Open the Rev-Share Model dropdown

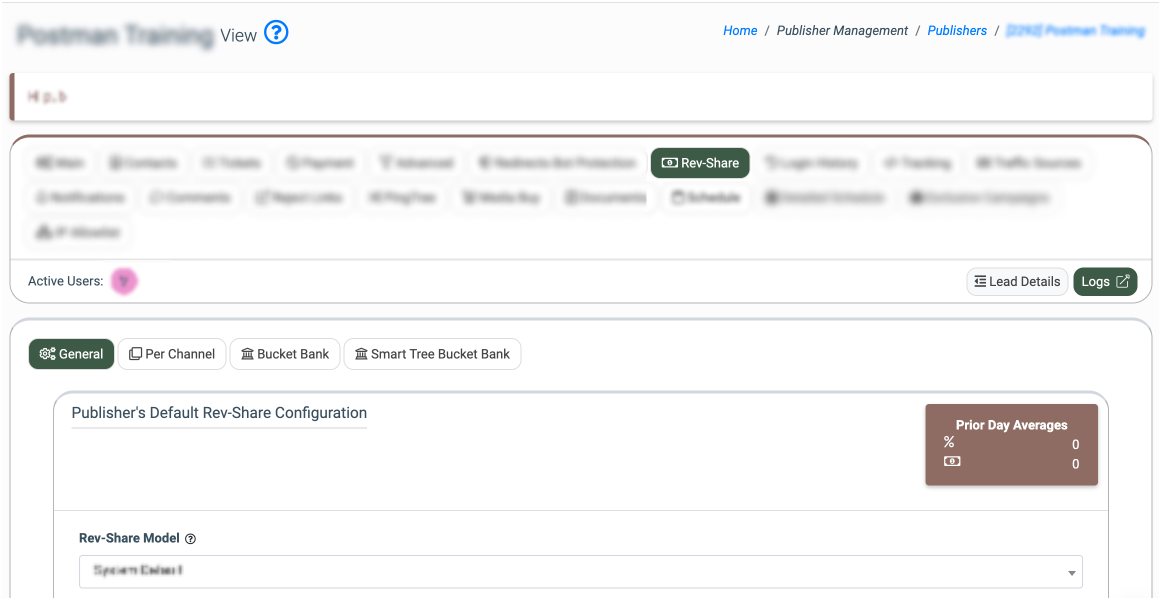580,571
